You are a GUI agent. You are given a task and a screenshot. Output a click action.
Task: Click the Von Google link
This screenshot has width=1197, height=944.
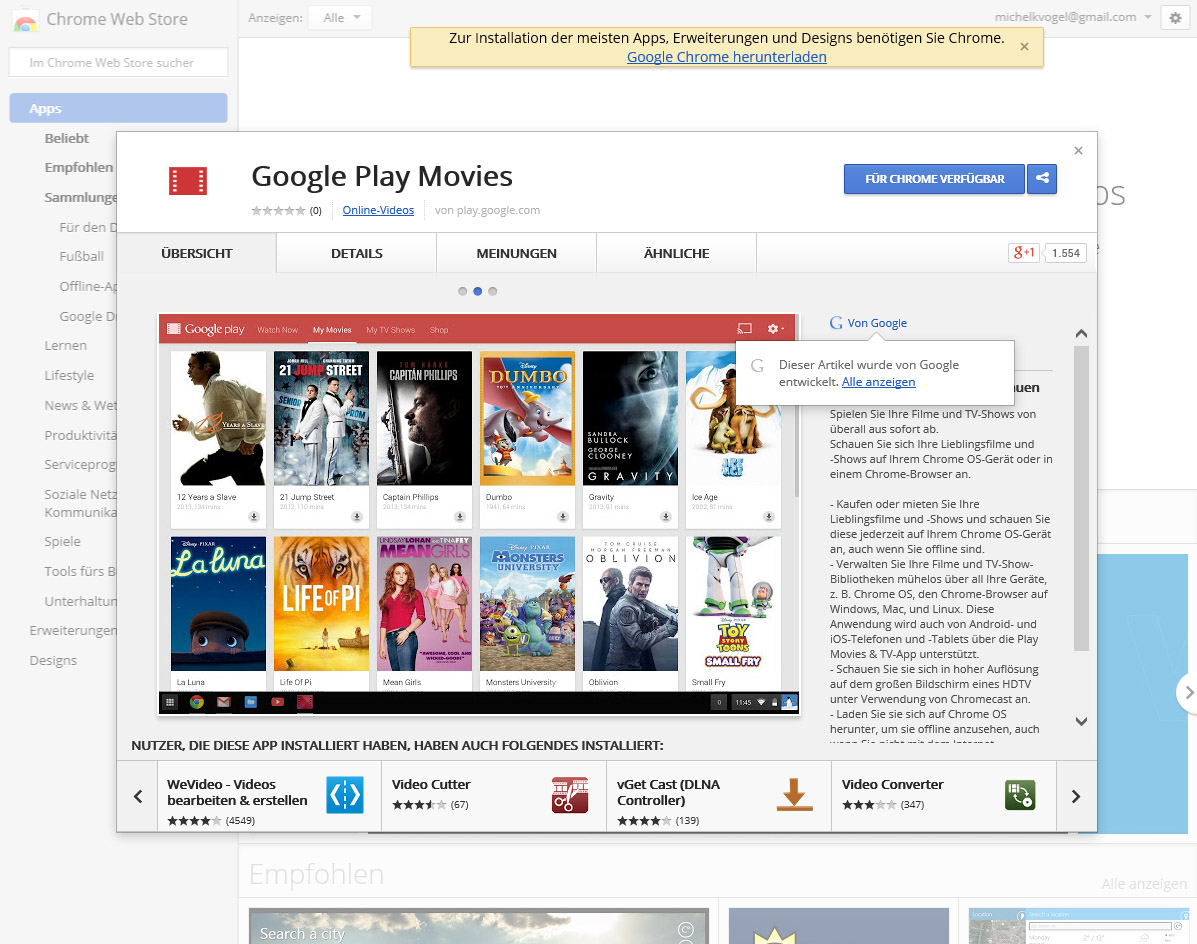coord(877,323)
